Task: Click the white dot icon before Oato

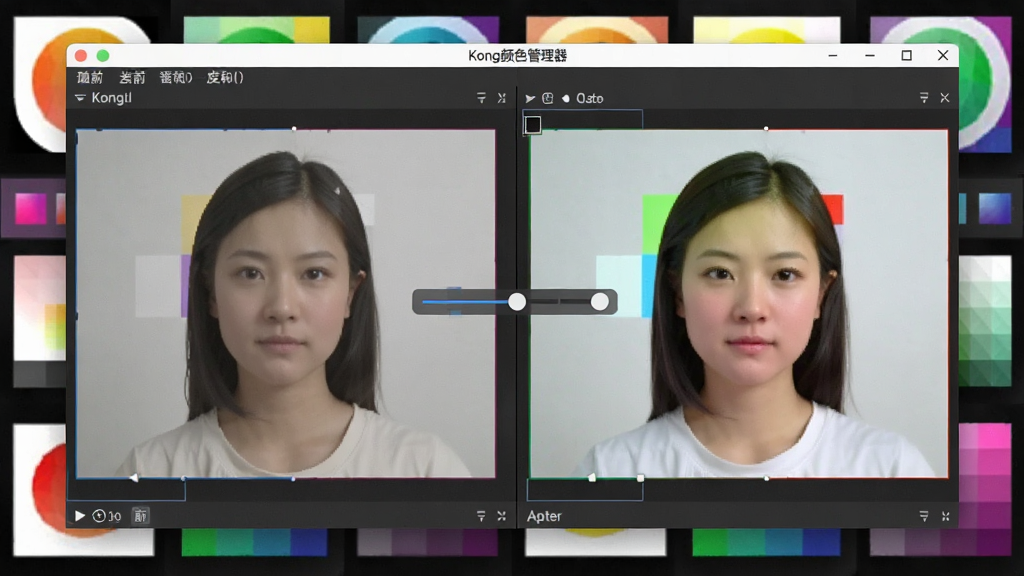Action: tap(566, 99)
